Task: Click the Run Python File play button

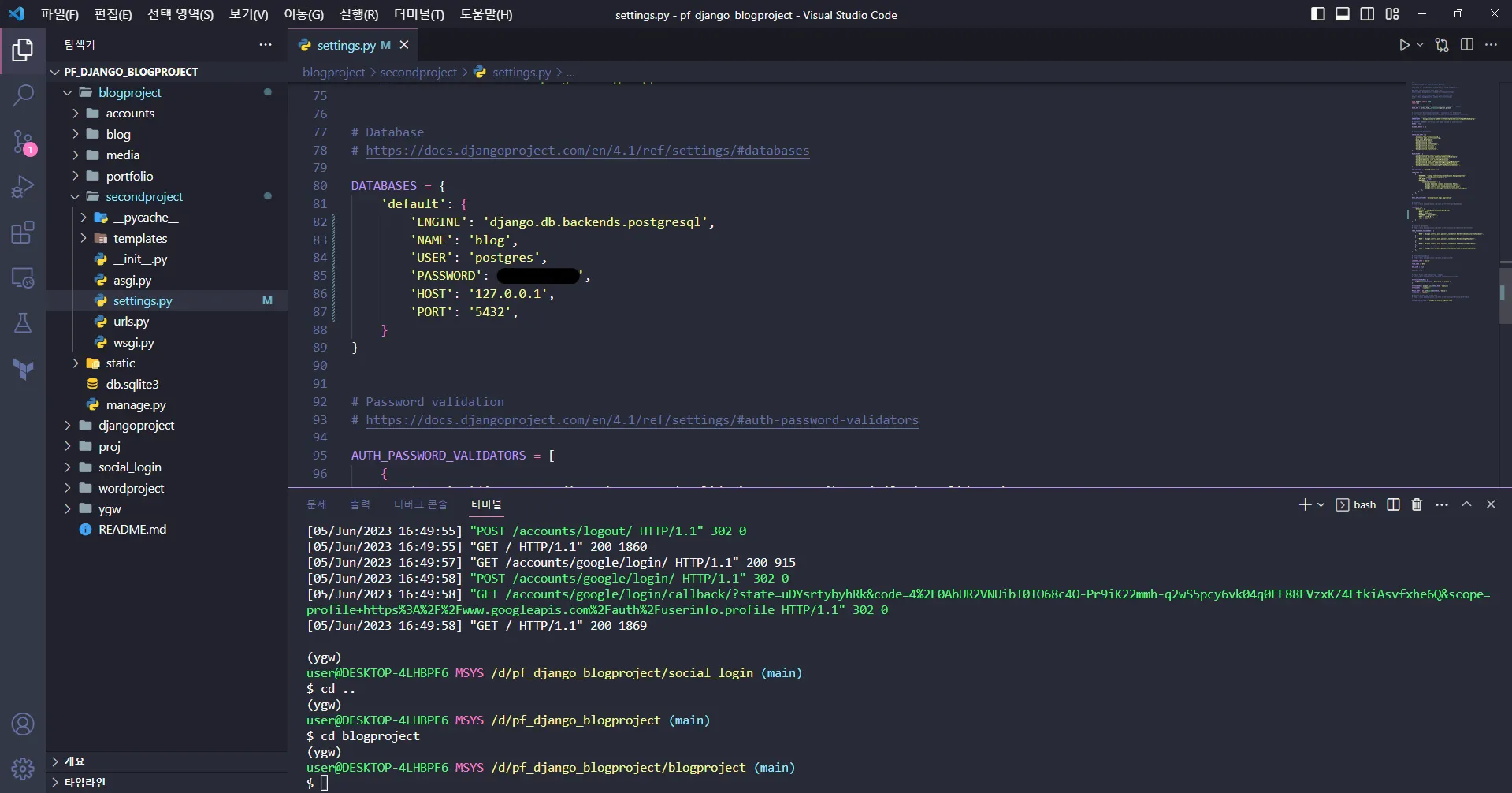Action: pyautogui.click(x=1404, y=45)
